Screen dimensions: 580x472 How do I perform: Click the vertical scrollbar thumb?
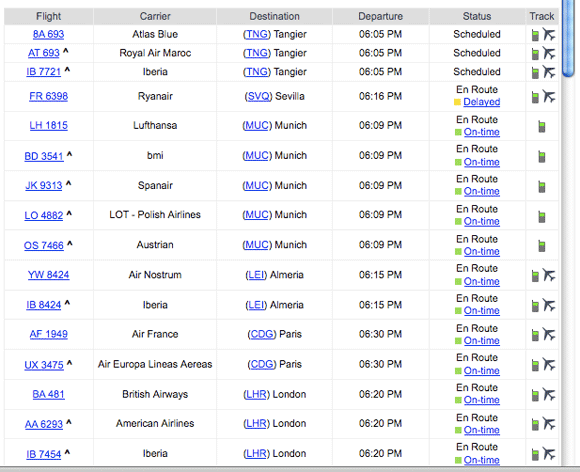(x=567, y=37)
